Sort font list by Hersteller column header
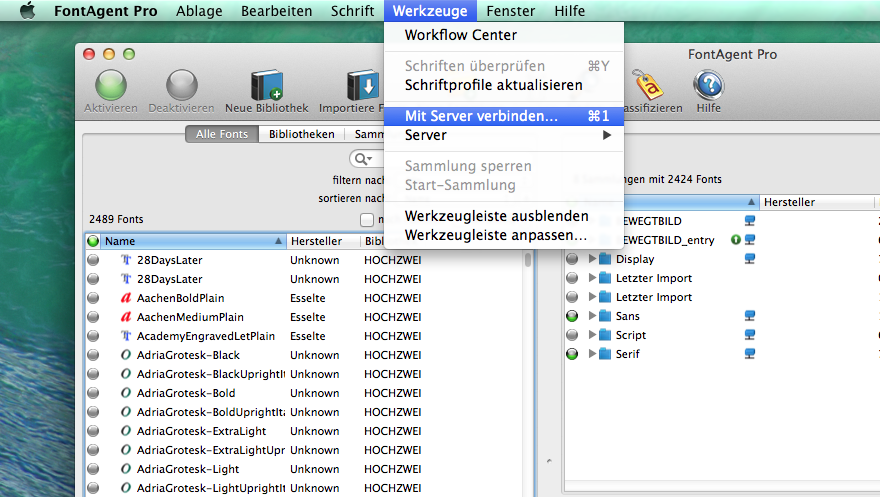The image size is (880, 497). [316, 241]
